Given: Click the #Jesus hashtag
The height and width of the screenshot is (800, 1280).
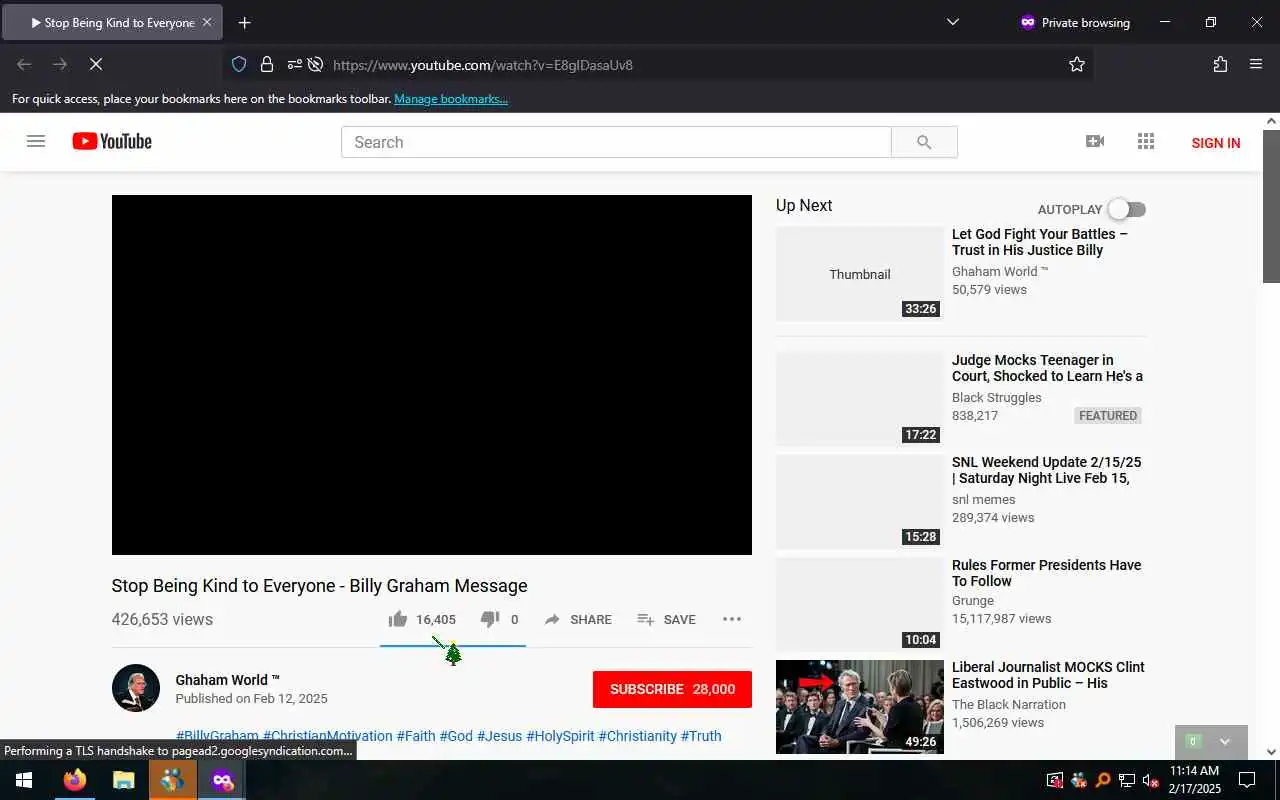Looking at the screenshot, I should pyautogui.click(x=499, y=736).
